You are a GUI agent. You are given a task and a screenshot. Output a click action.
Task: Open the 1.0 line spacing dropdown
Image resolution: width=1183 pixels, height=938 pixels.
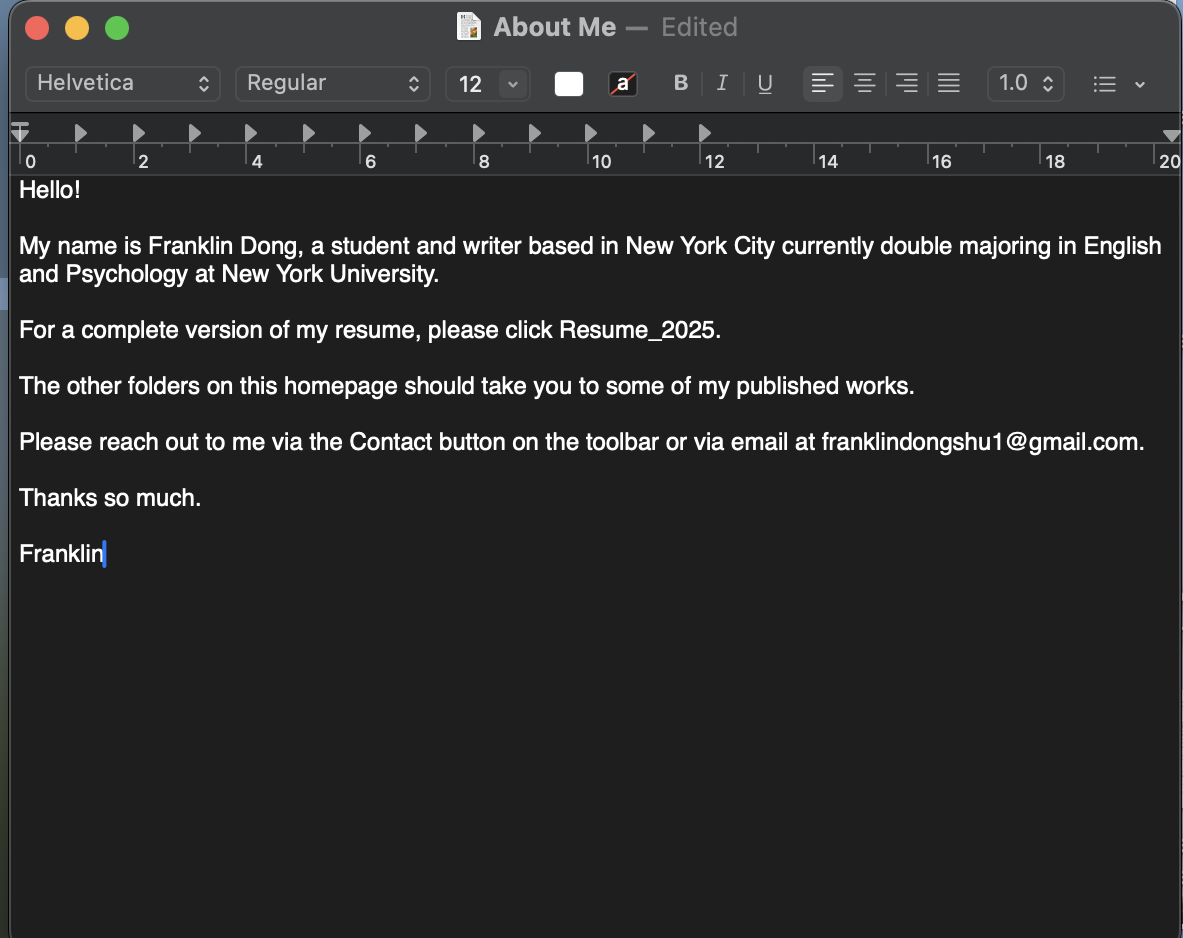(x=1025, y=83)
